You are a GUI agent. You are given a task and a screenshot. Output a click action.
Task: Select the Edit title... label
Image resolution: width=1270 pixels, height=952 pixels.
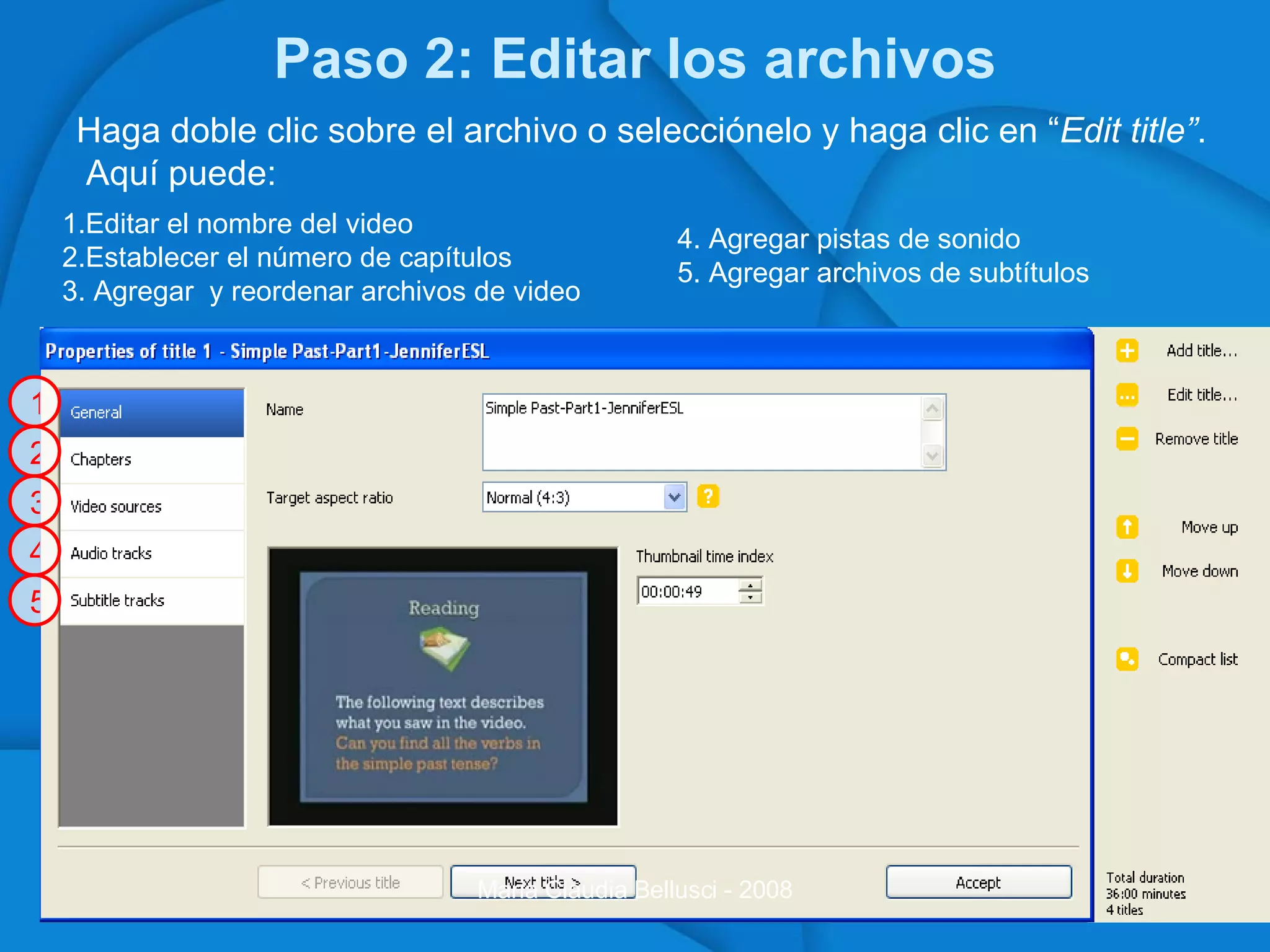click(1202, 395)
